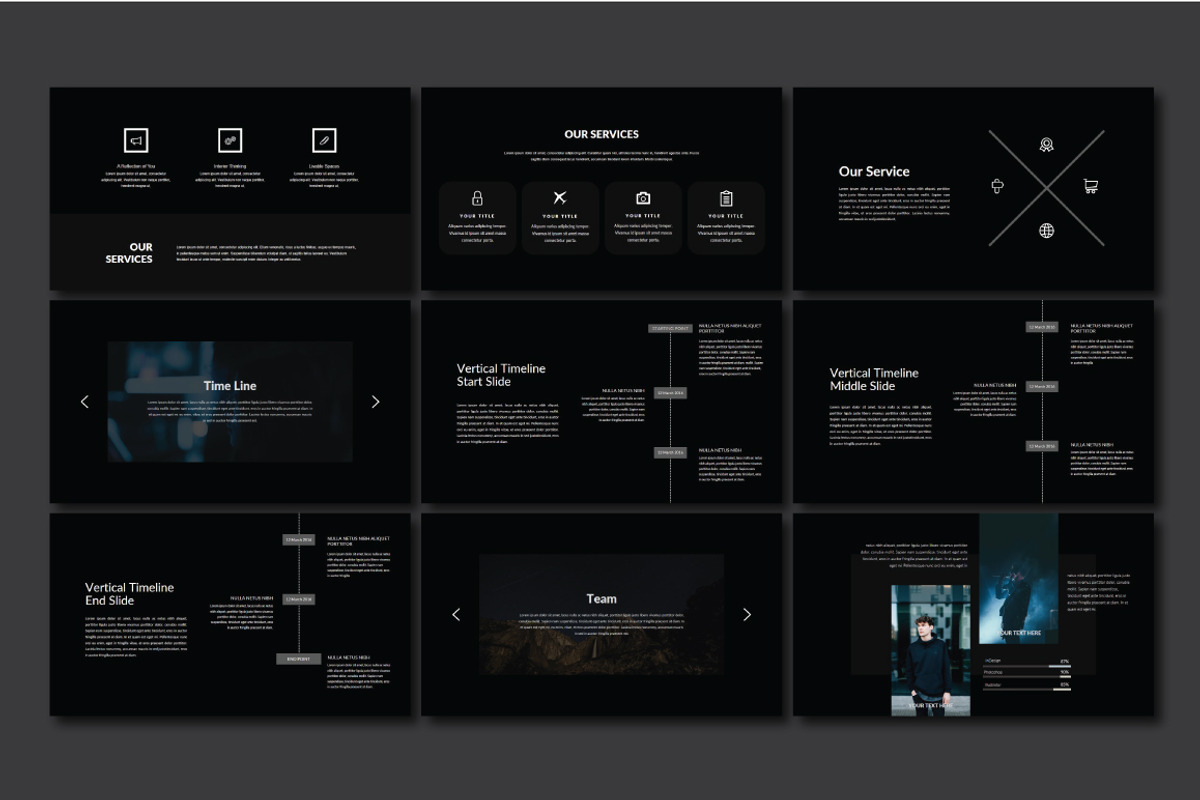Click the shopping cart icon in Our Service slide

1091,186
